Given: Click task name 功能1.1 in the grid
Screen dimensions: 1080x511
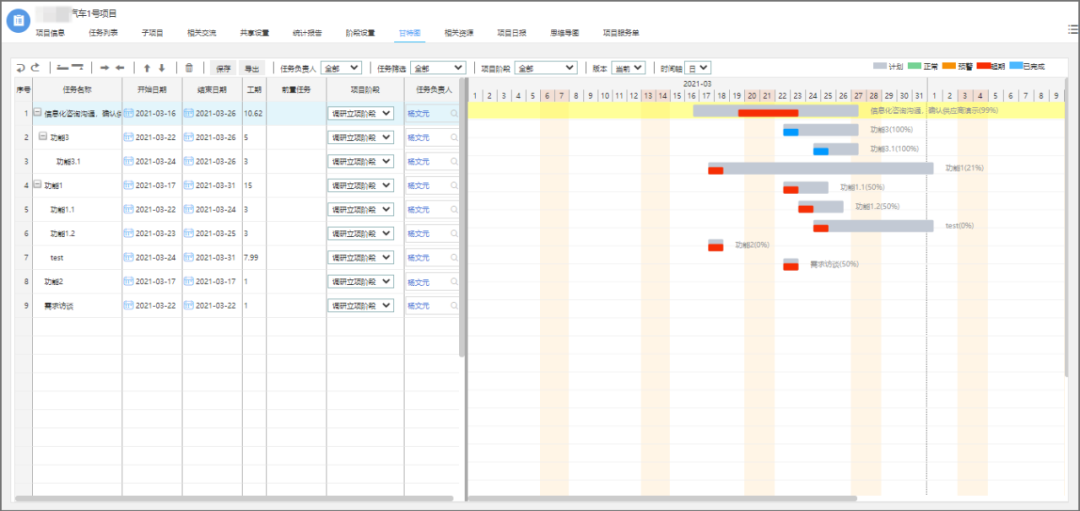Looking at the screenshot, I should [x=62, y=209].
